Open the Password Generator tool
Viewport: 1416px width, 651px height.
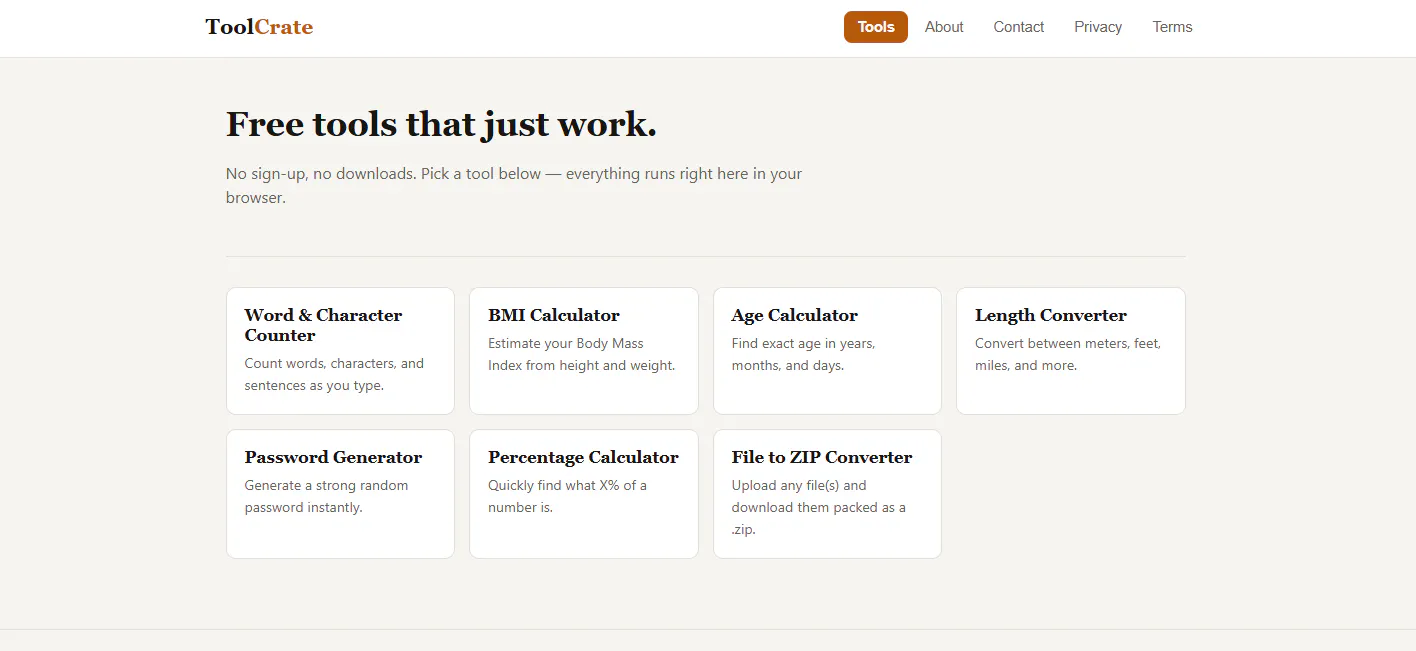click(340, 494)
